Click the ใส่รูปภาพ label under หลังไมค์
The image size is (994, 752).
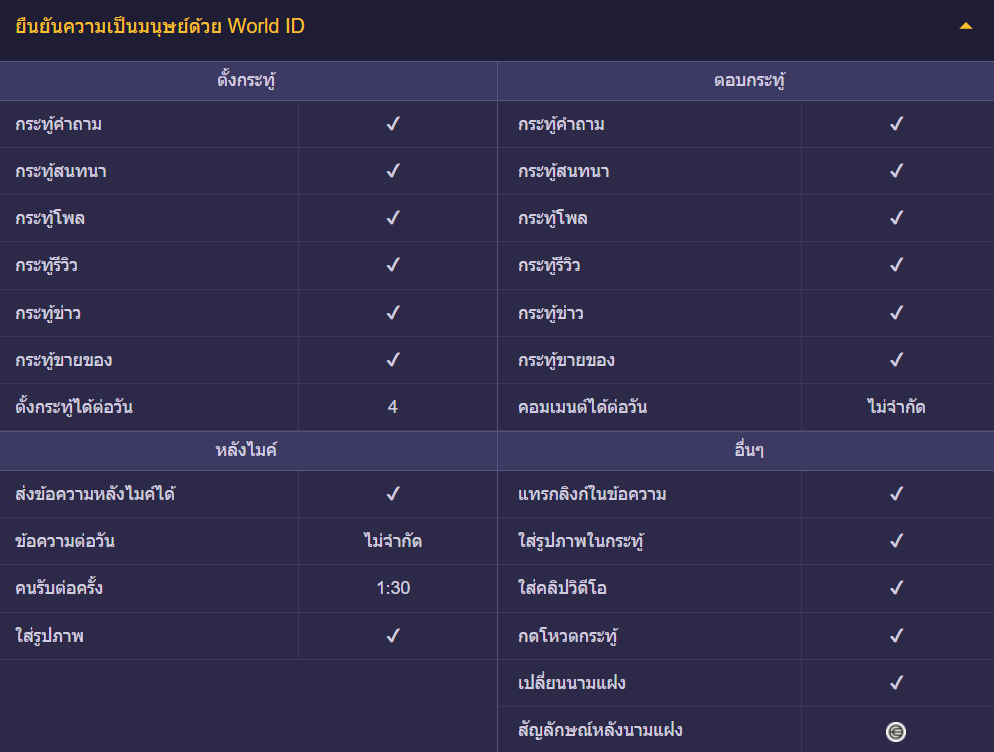pos(49,636)
